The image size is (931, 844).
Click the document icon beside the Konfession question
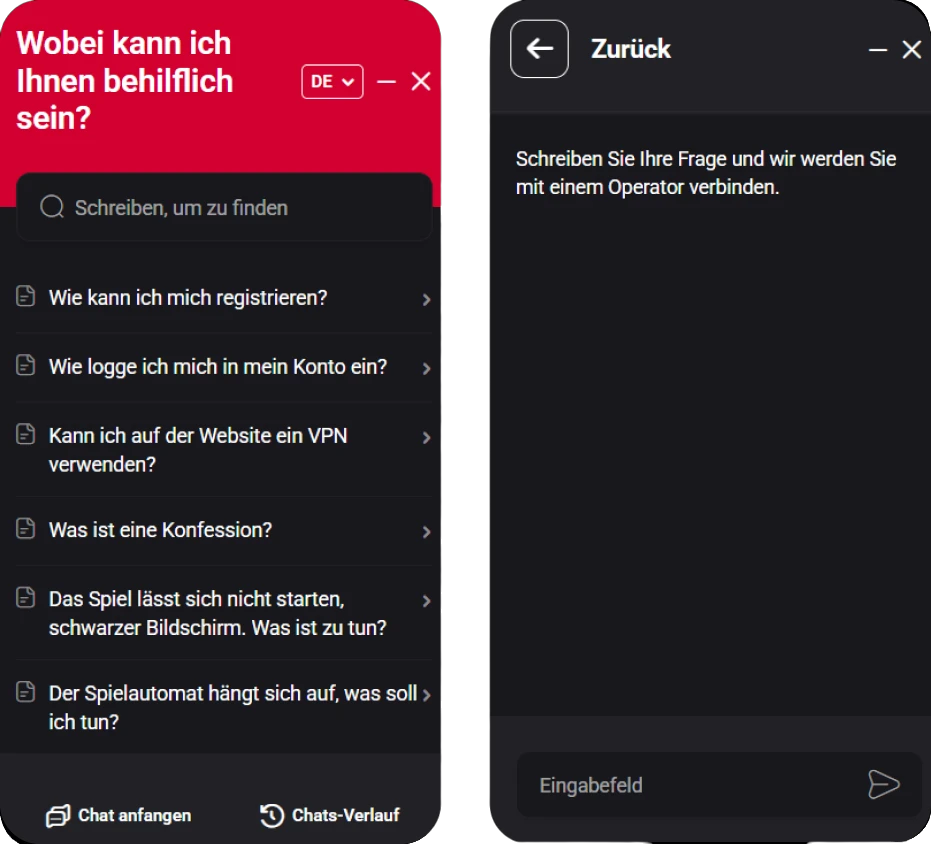(26, 531)
